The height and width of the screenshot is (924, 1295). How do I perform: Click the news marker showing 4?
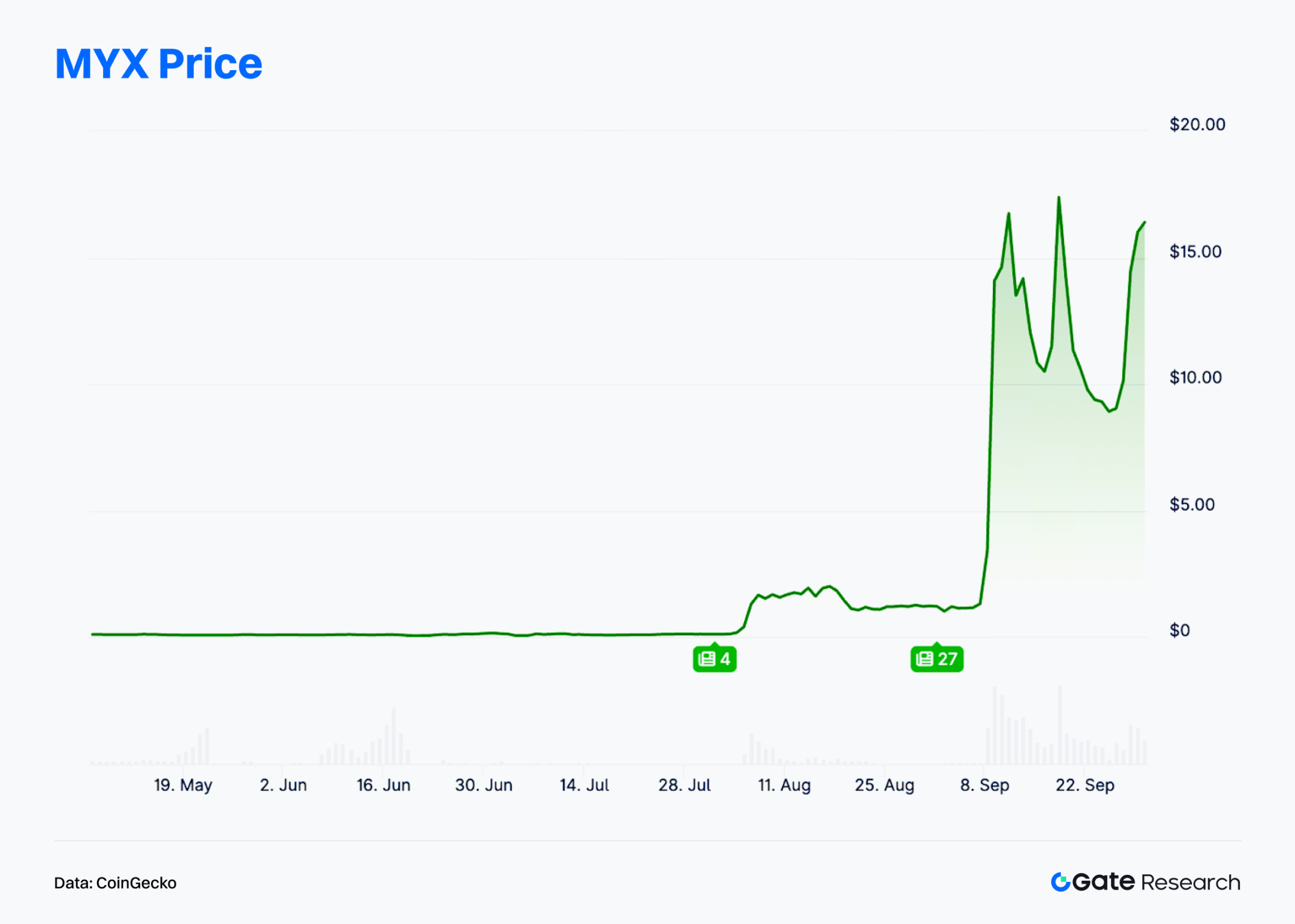[714, 659]
